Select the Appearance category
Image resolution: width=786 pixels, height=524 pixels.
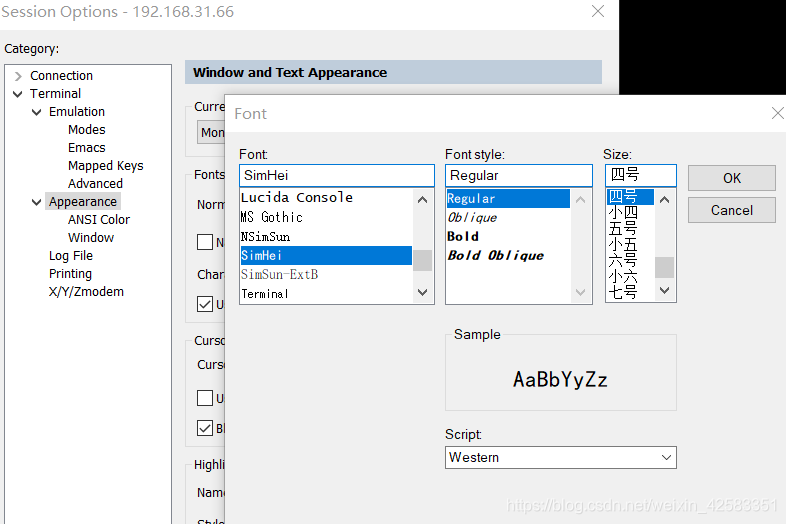[83, 202]
